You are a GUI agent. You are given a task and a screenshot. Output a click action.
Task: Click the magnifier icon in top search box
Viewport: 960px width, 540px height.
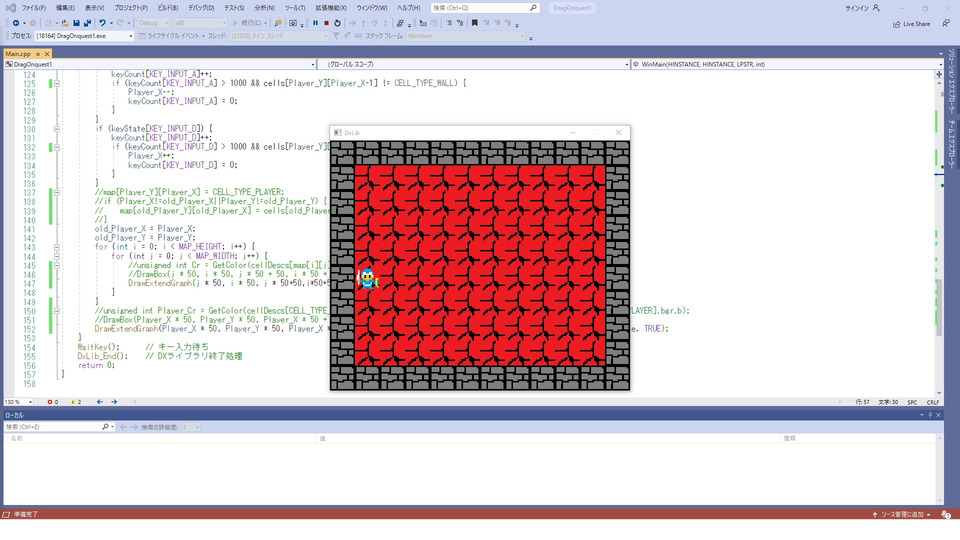(533, 8)
